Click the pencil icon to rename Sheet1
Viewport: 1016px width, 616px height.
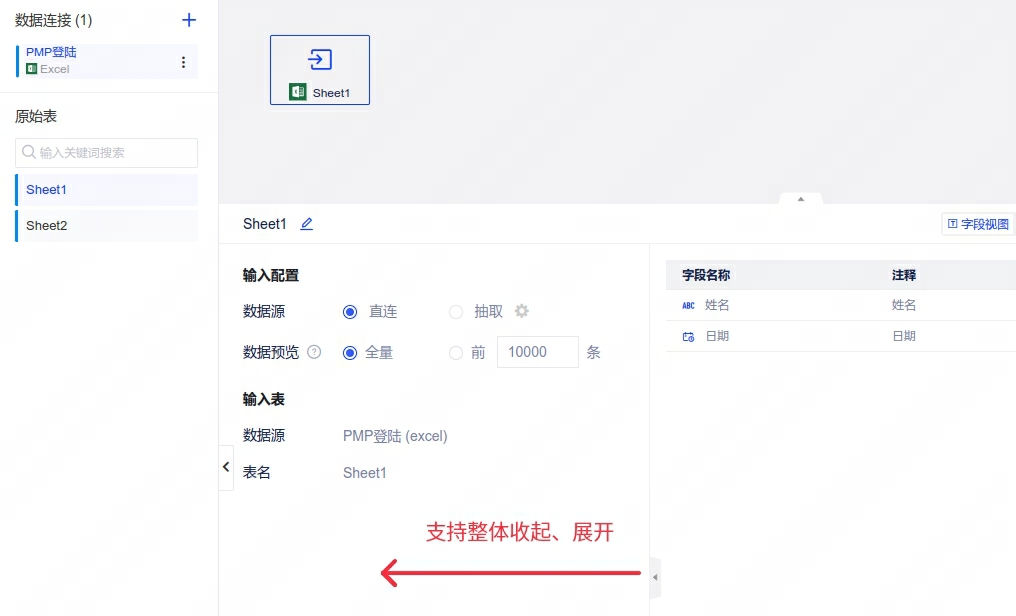pos(307,224)
